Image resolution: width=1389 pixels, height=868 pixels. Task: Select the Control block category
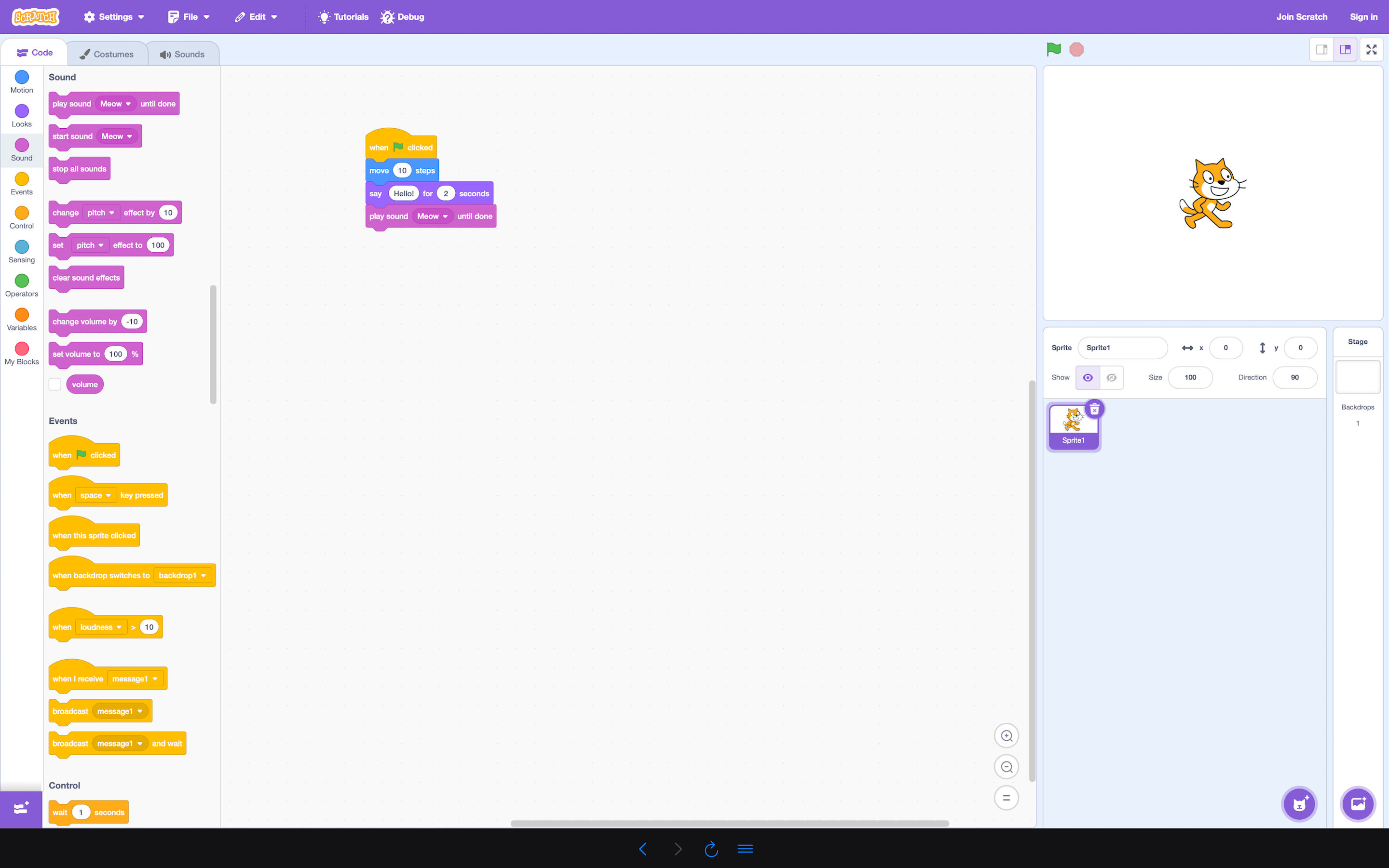[22, 217]
